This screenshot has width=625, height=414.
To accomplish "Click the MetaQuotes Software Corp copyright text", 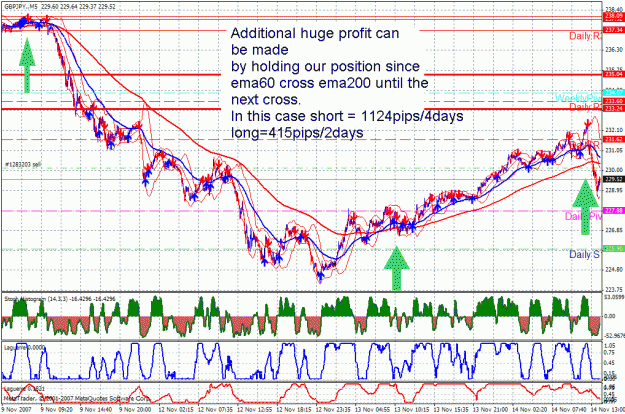I will pos(77,398).
